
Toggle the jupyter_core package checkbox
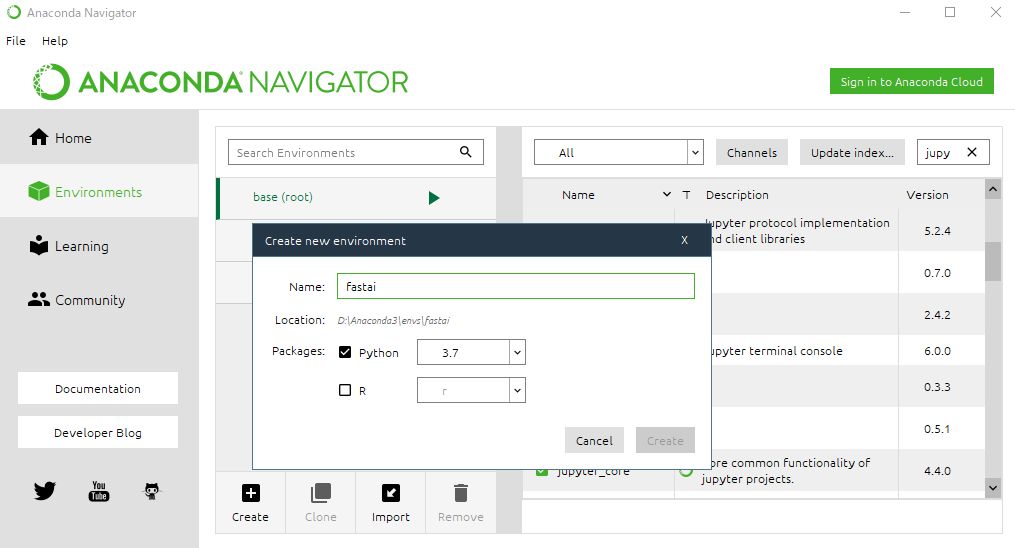click(x=542, y=472)
